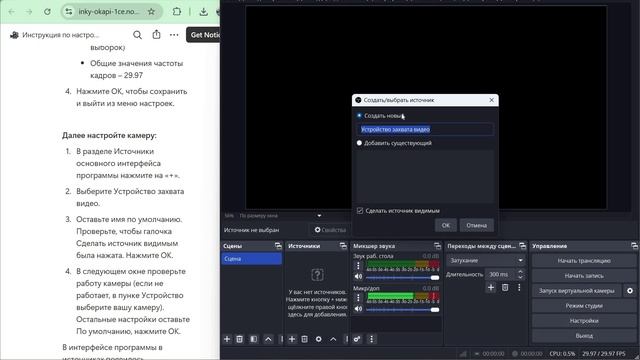Click the source name text field
This screenshot has width=640, height=360.
[425, 129]
